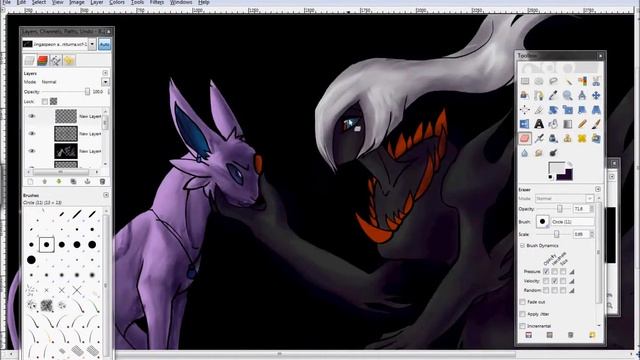Toggle Velocity Size checkbox
The width and height of the screenshot is (640, 360).
563,281
